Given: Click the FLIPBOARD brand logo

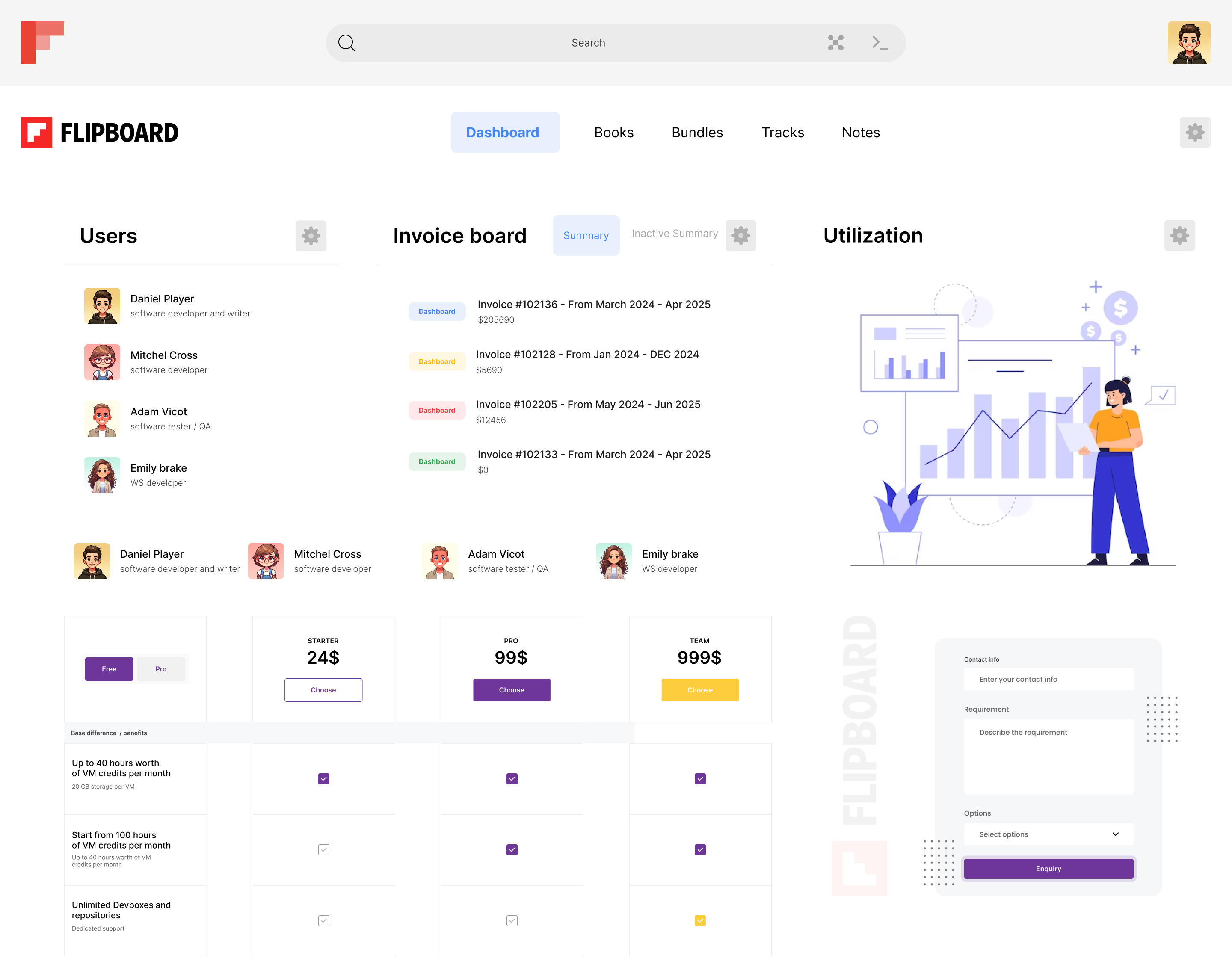Looking at the screenshot, I should (x=100, y=133).
